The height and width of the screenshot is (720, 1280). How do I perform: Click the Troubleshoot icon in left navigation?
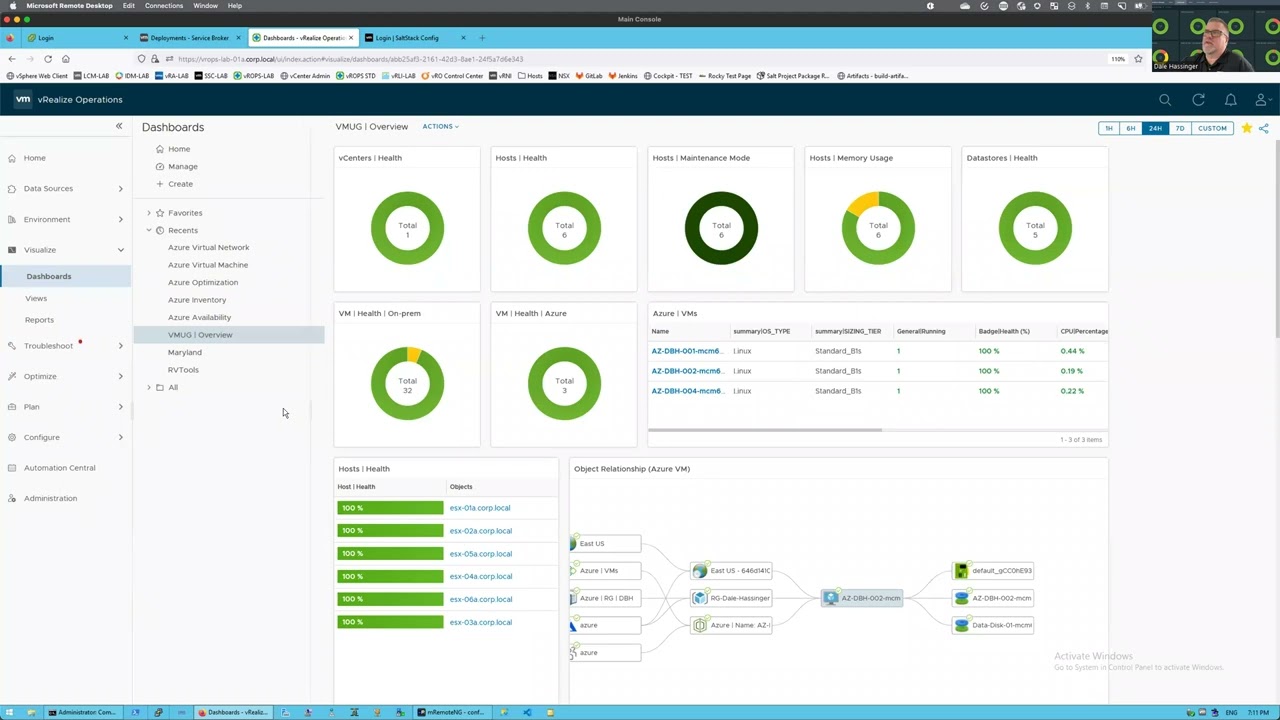(11, 346)
